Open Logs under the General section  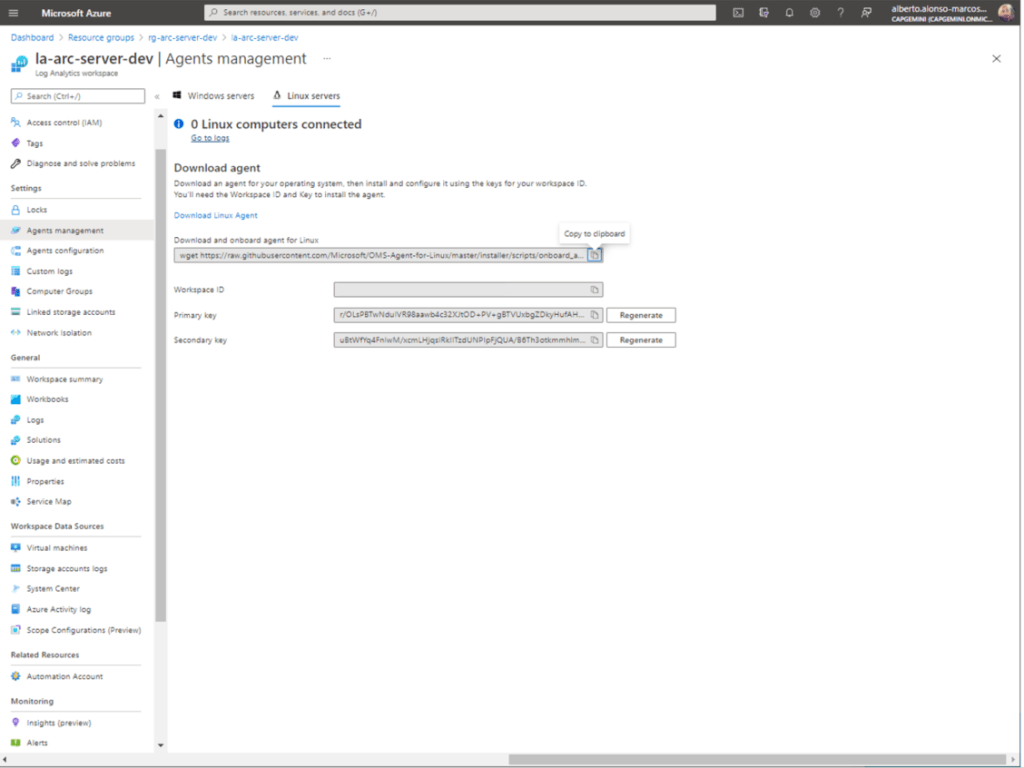[x=36, y=420]
